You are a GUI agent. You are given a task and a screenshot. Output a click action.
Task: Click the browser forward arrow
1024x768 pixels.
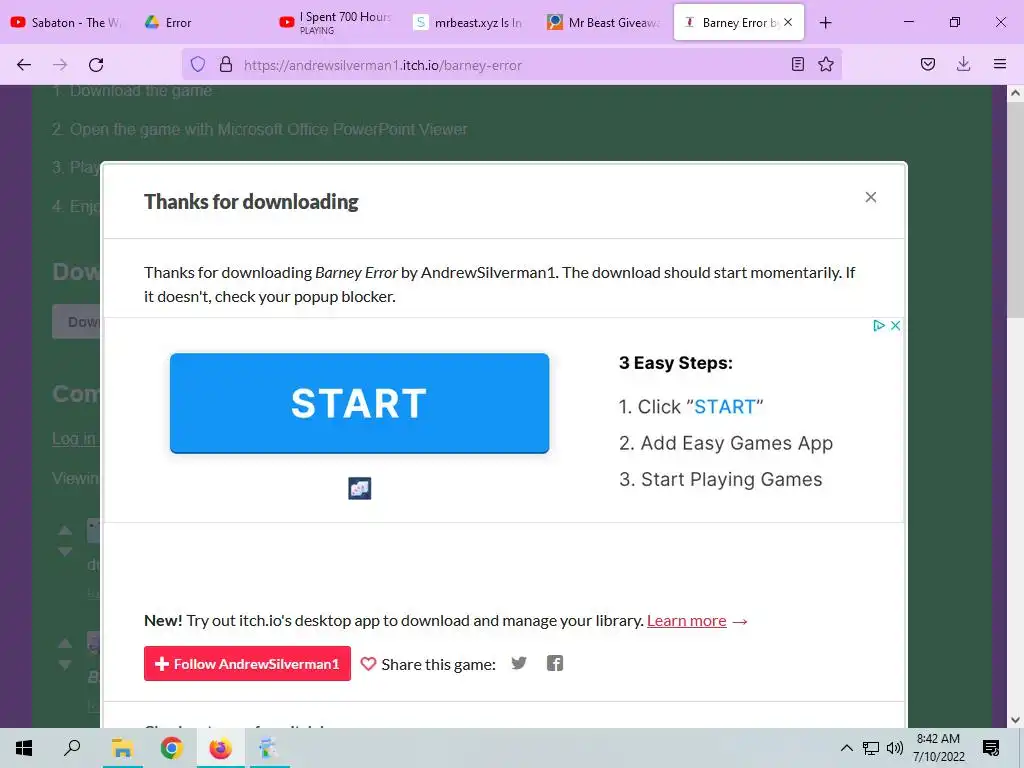tap(60, 65)
